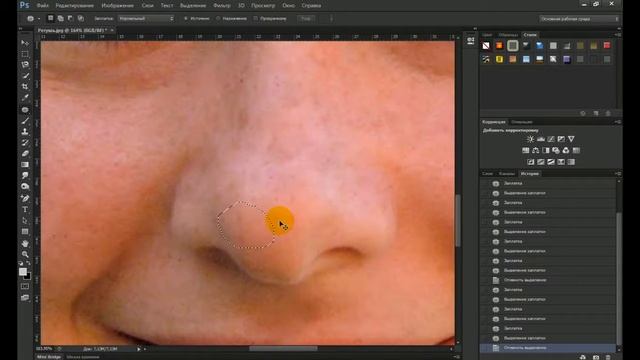Select the Eraser tool
This screenshot has width=640, height=360.
pyautogui.click(x=25, y=153)
